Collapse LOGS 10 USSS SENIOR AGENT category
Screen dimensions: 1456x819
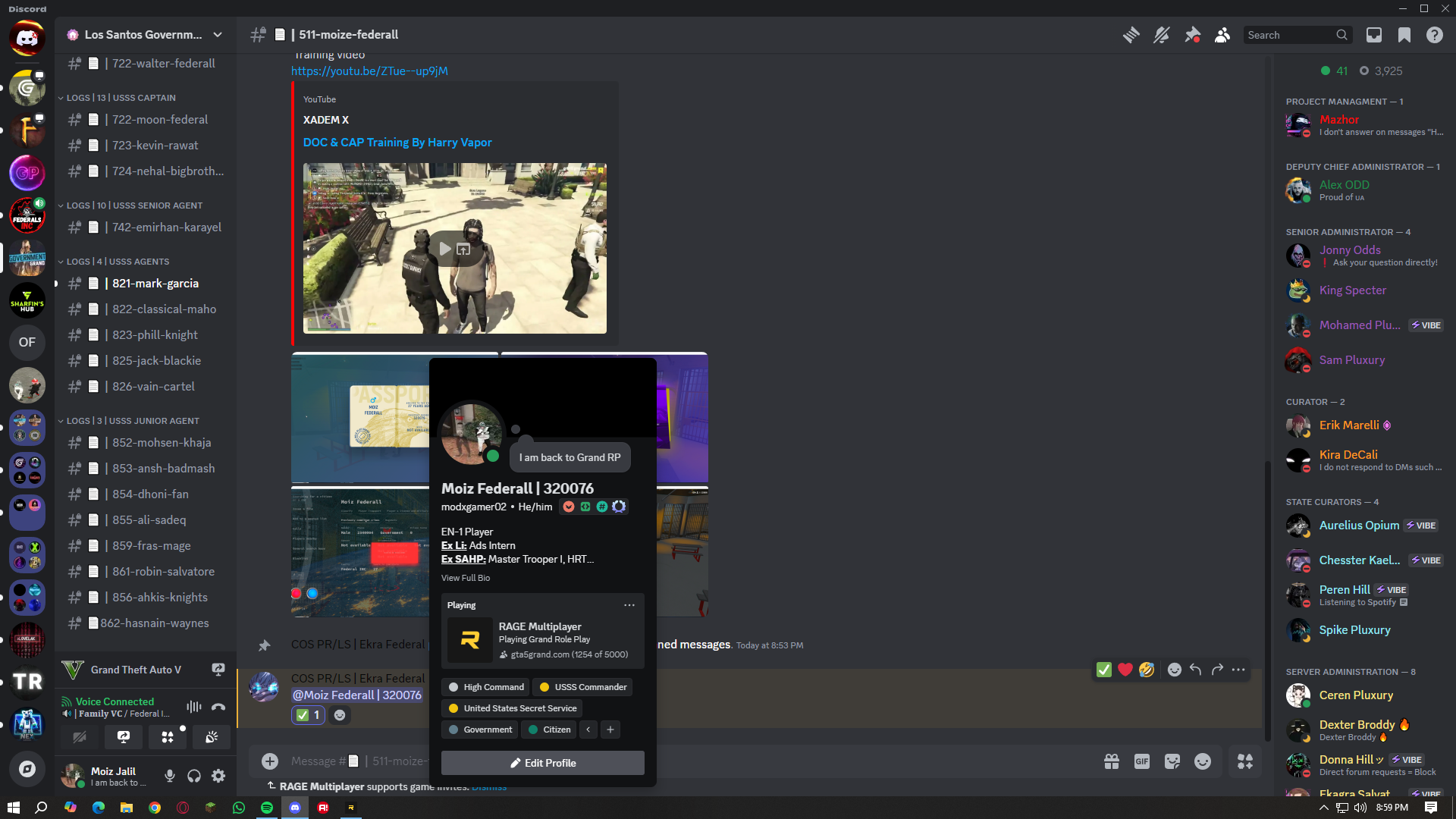[x=134, y=206]
